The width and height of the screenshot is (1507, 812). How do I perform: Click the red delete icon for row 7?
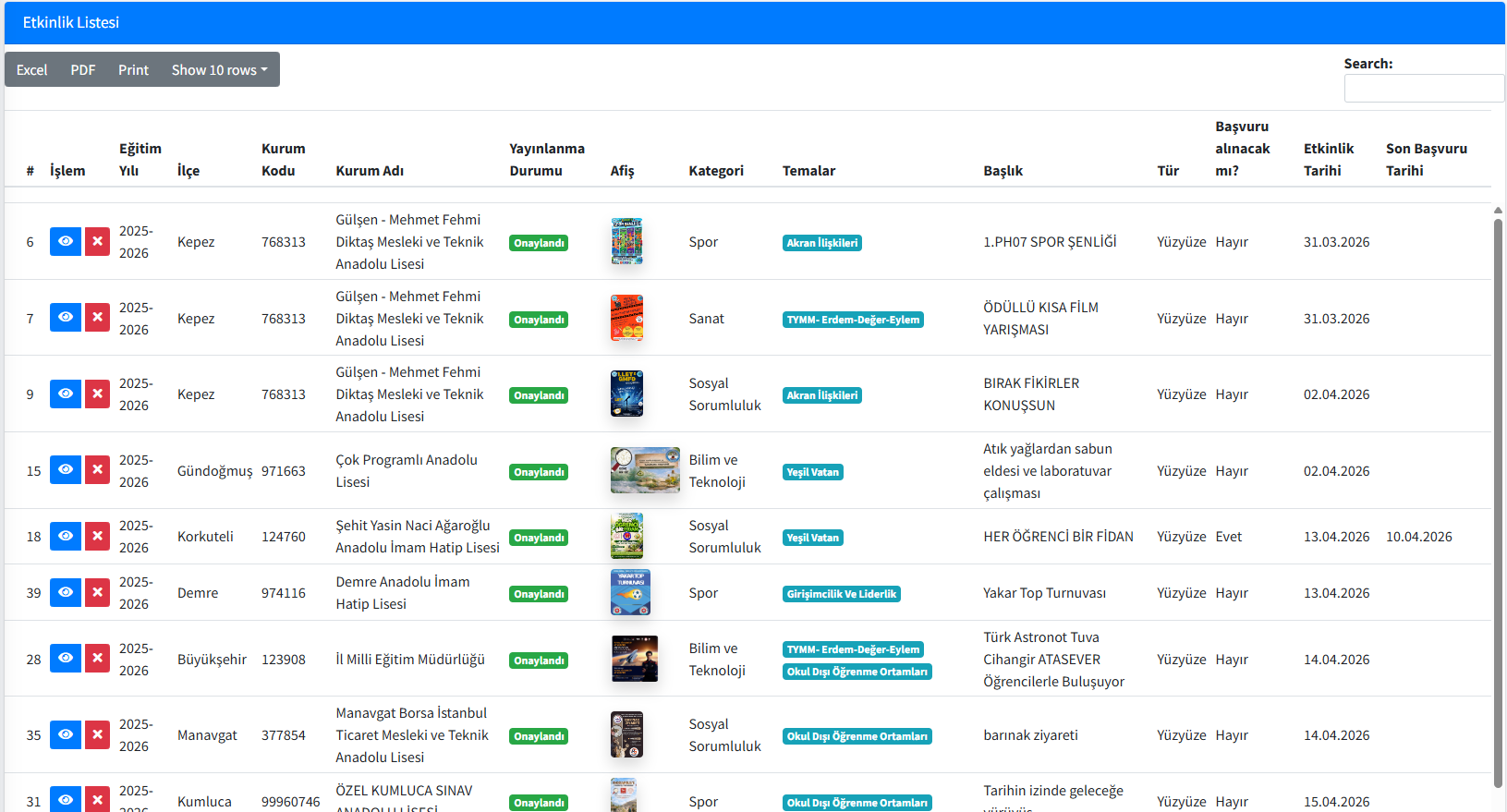(x=97, y=318)
